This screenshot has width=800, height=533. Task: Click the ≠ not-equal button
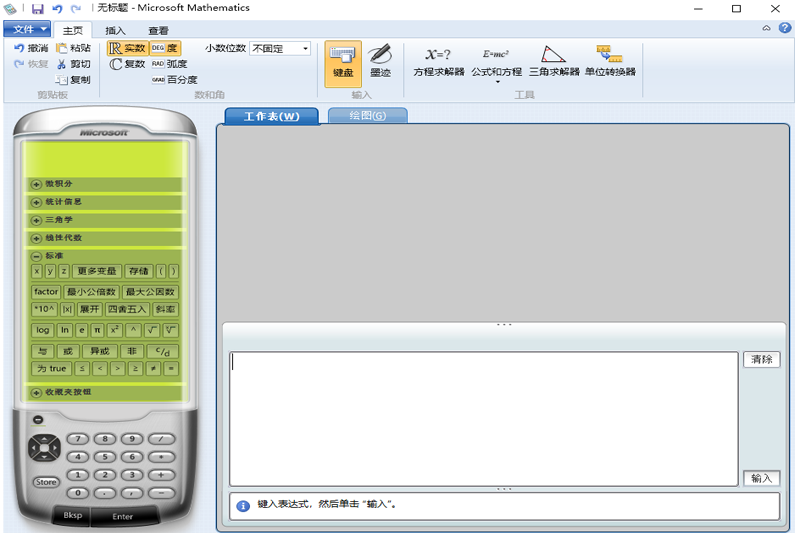153,368
